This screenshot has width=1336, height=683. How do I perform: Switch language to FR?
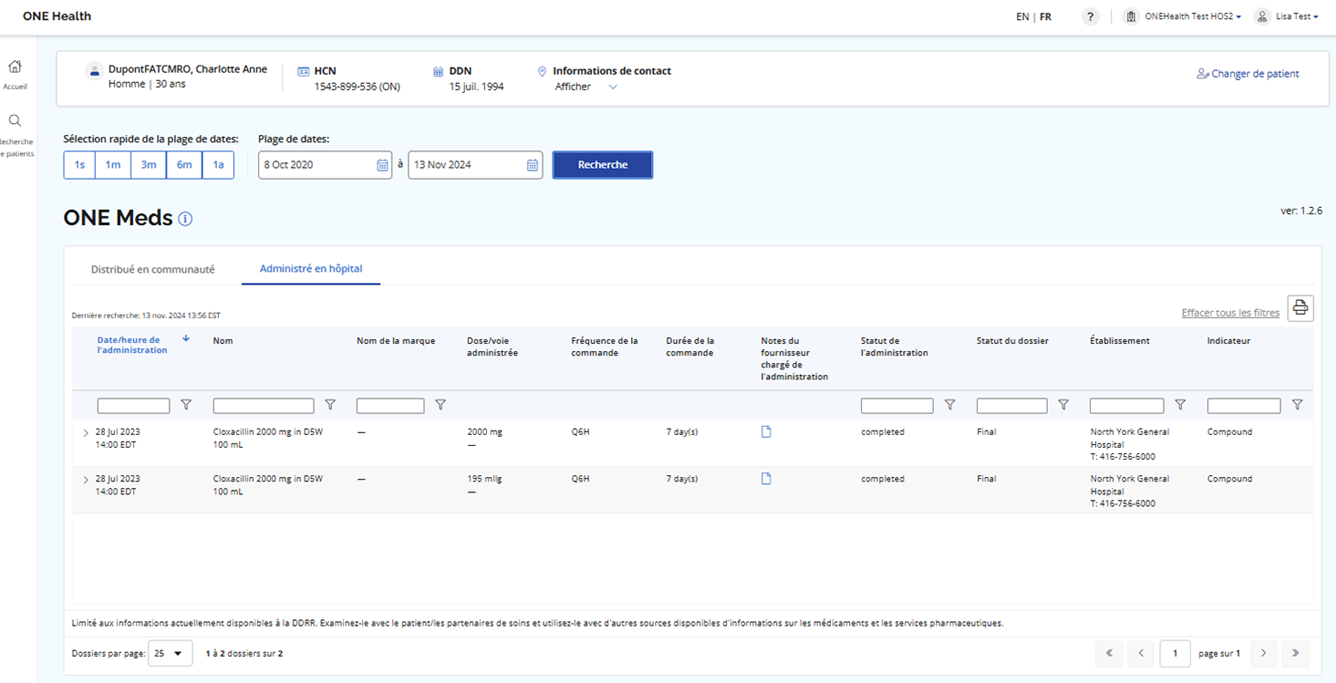tap(1045, 17)
